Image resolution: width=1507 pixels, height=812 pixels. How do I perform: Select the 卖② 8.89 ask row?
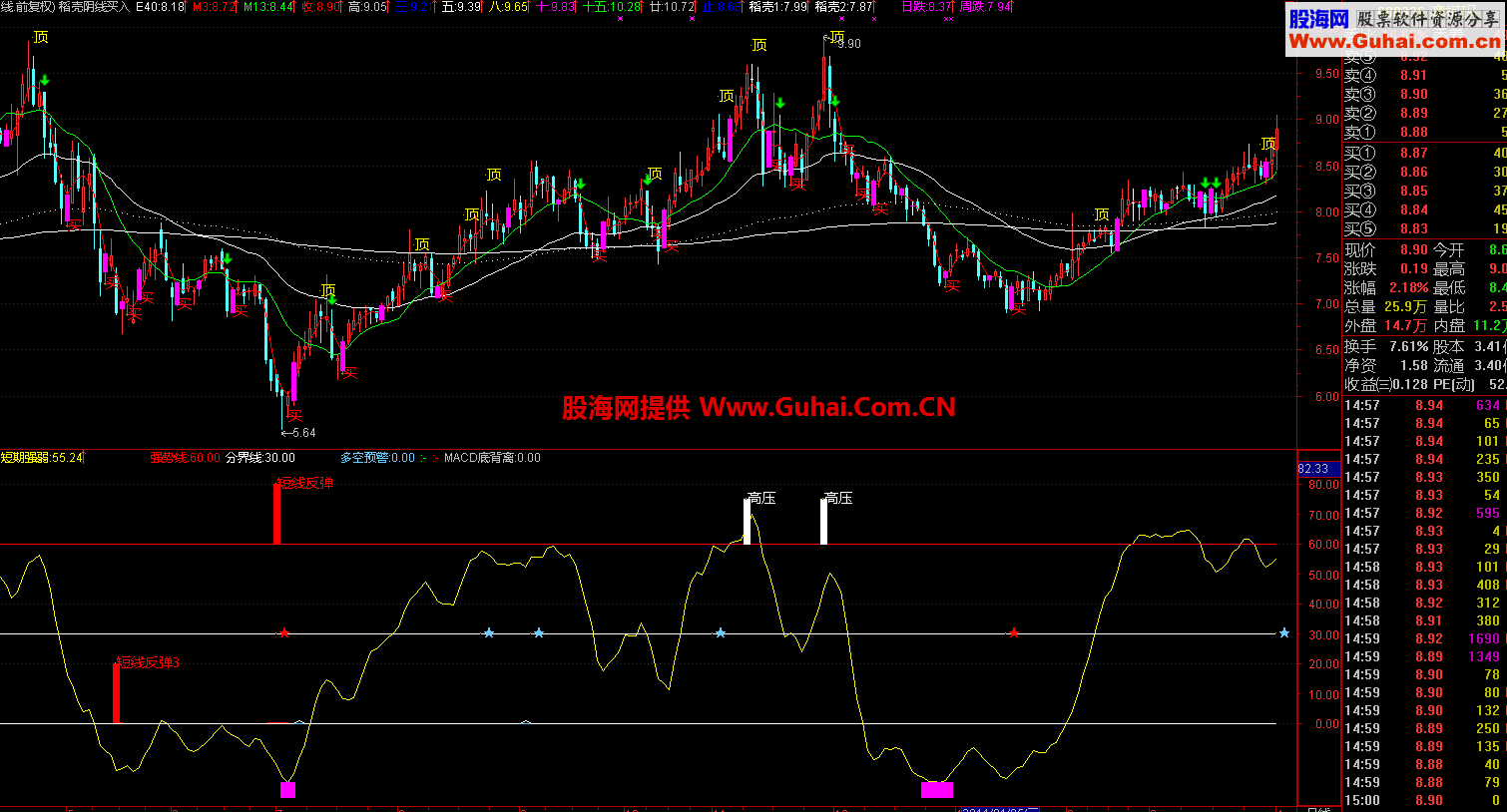1425,113
